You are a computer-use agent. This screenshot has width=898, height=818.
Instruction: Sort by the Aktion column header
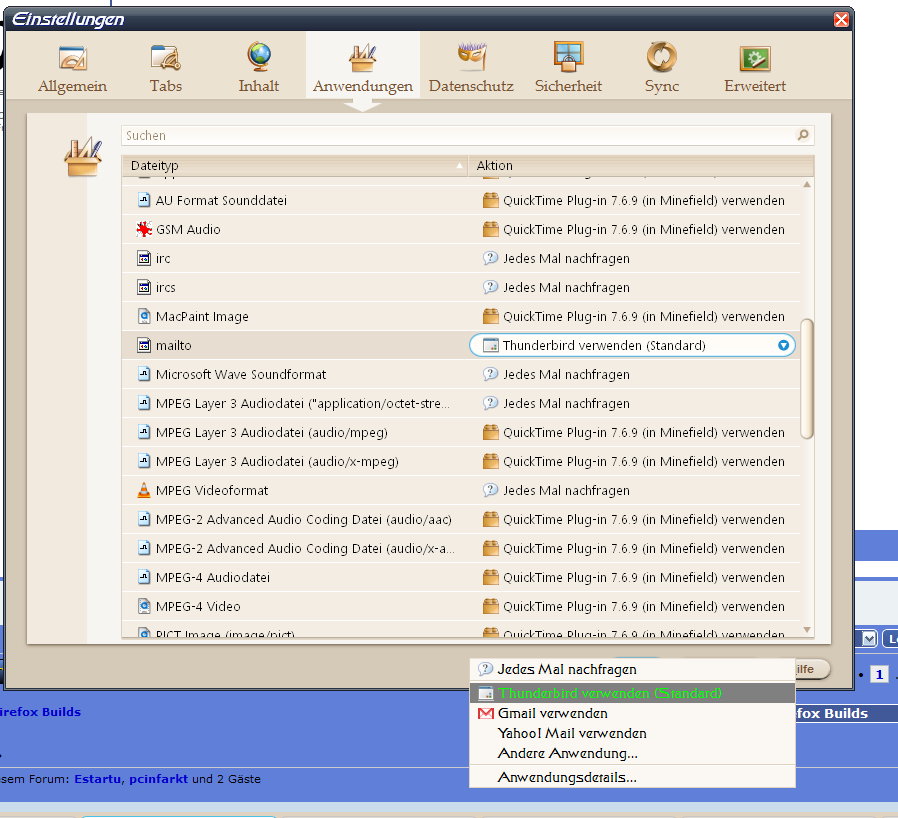[x=641, y=166]
